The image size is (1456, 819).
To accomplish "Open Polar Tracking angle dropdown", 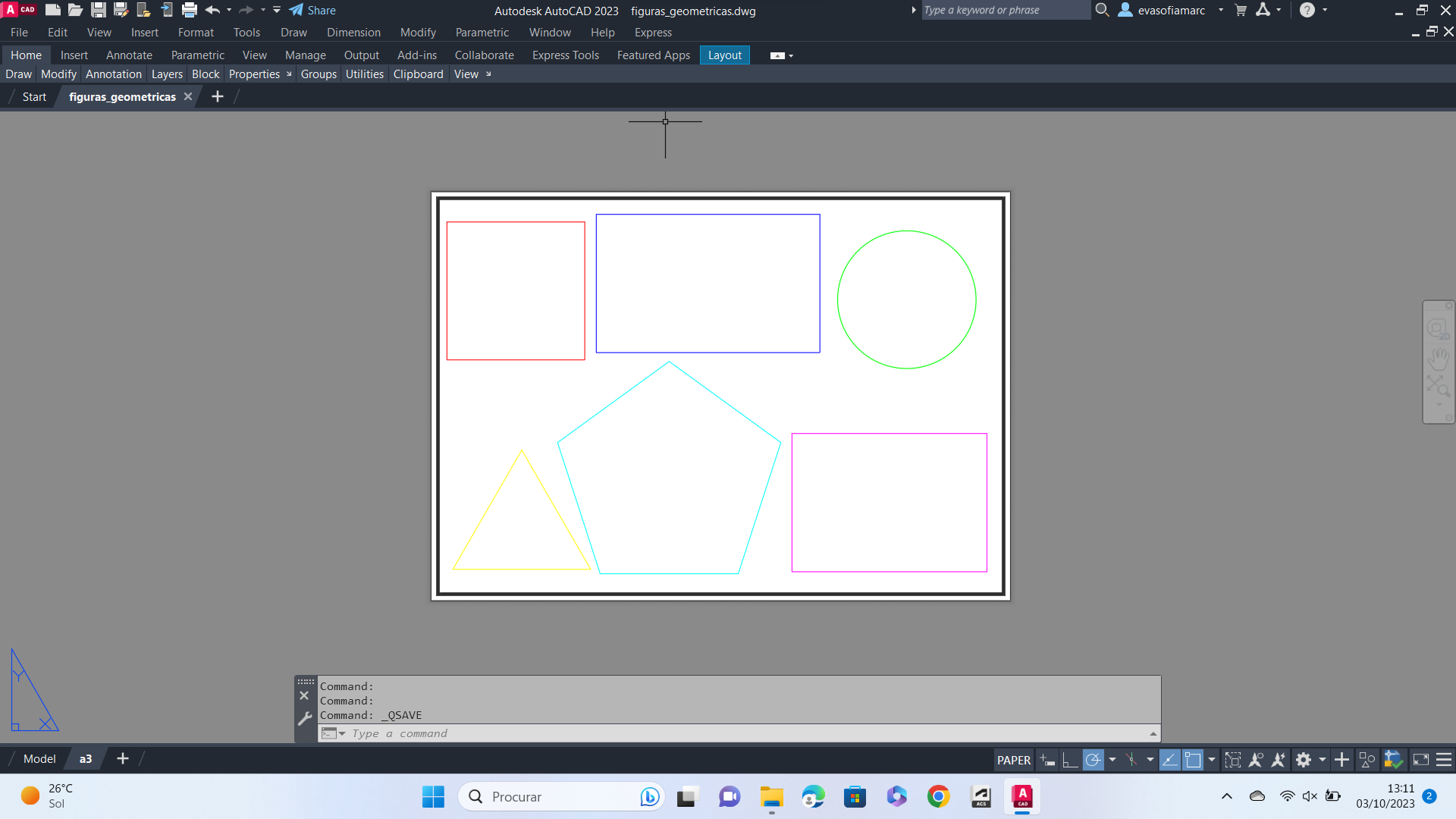I will tap(1112, 760).
